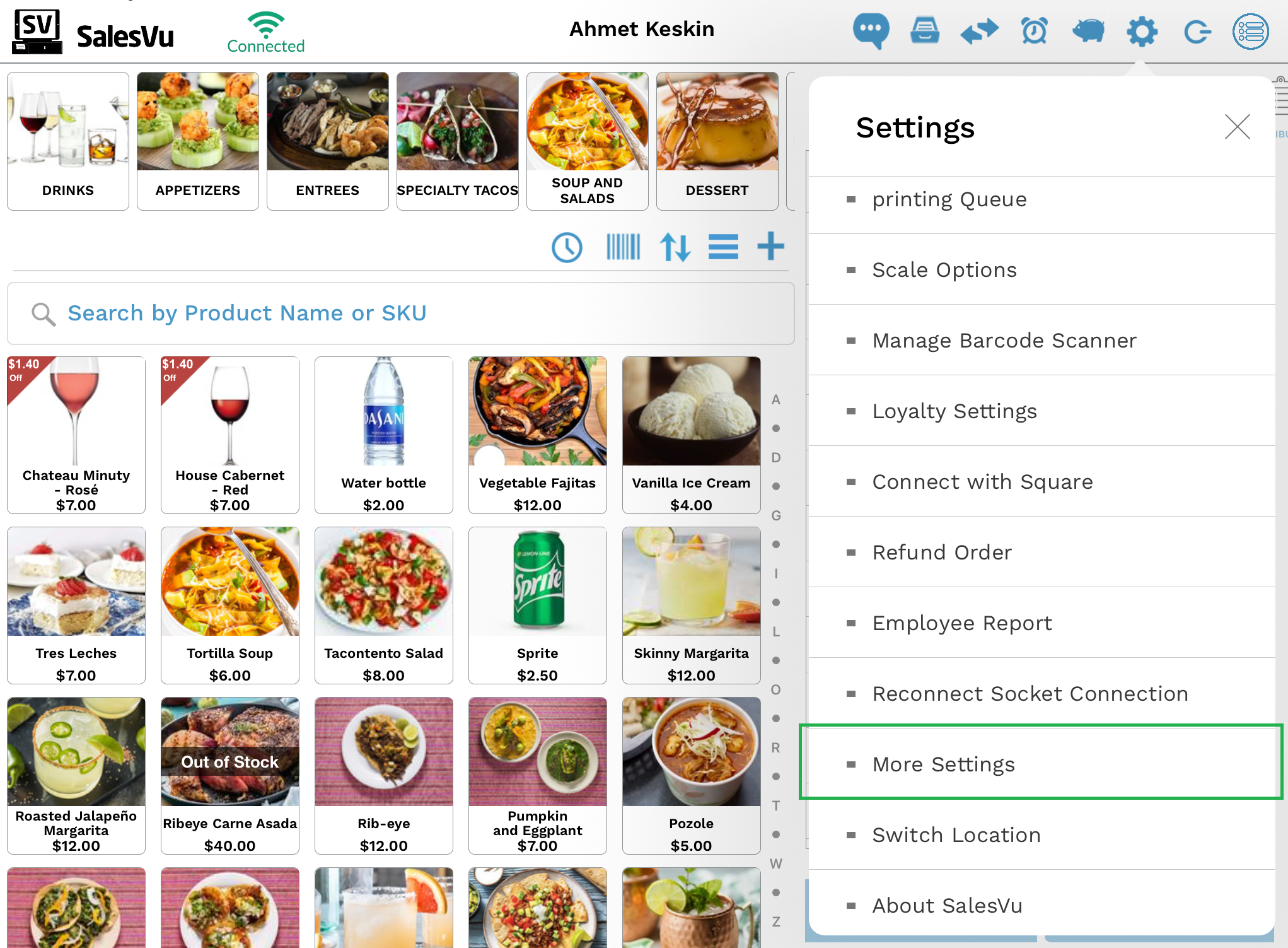Image resolution: width=1288 pixels, height=948 pixels.
Task: Choose Switch Location in settings
Action: point(956,834)
